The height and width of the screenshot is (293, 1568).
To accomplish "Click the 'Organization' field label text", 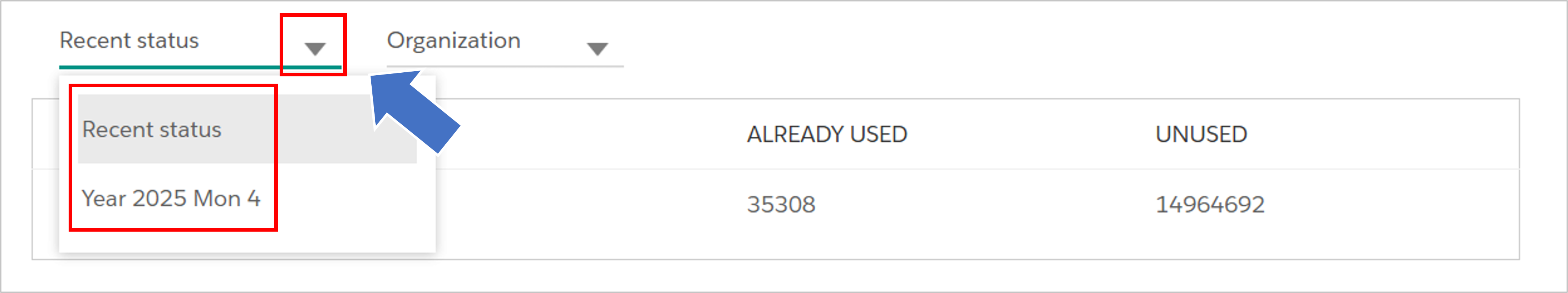I will coord(453,41).
